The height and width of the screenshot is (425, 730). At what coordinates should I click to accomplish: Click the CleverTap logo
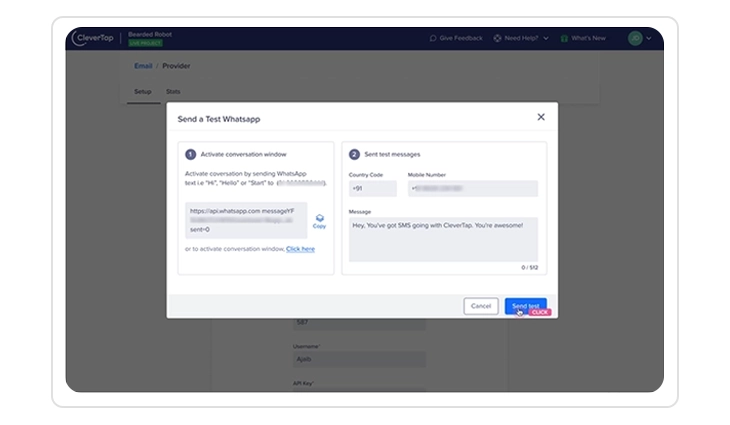coord(92,38)
